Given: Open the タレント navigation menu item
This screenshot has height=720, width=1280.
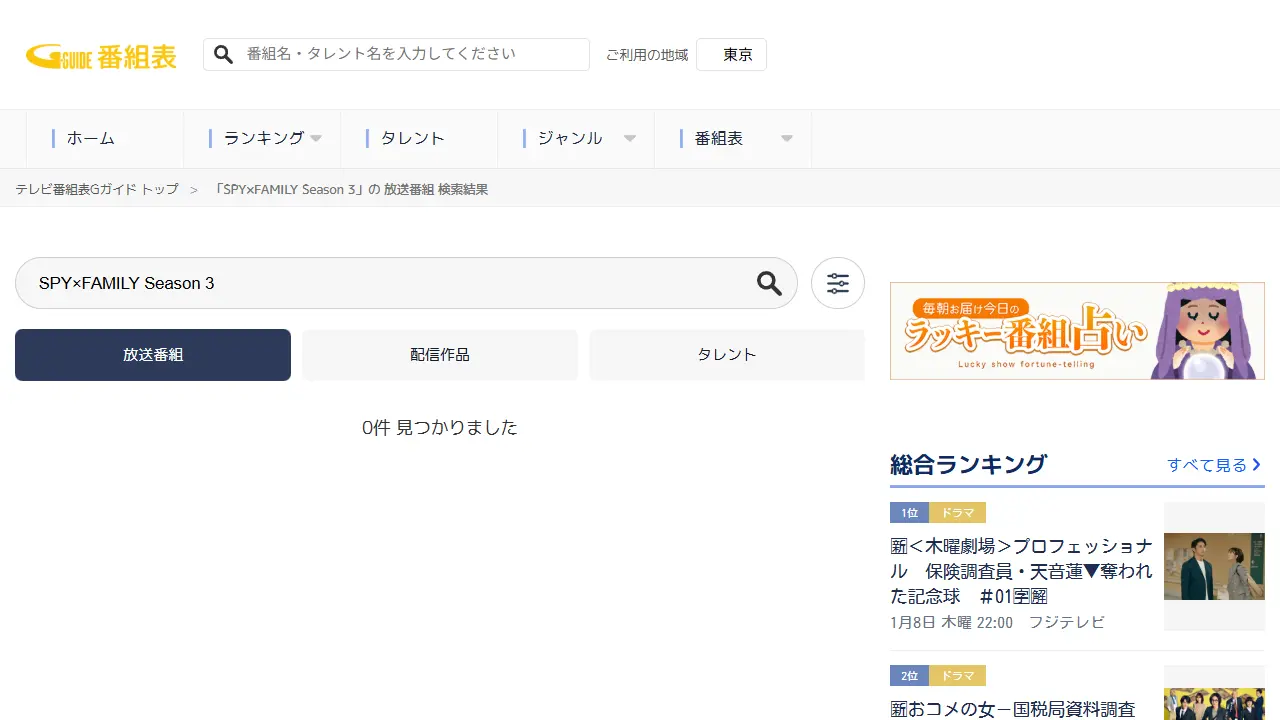Looking at the screenshot, I should click(412, 139).
